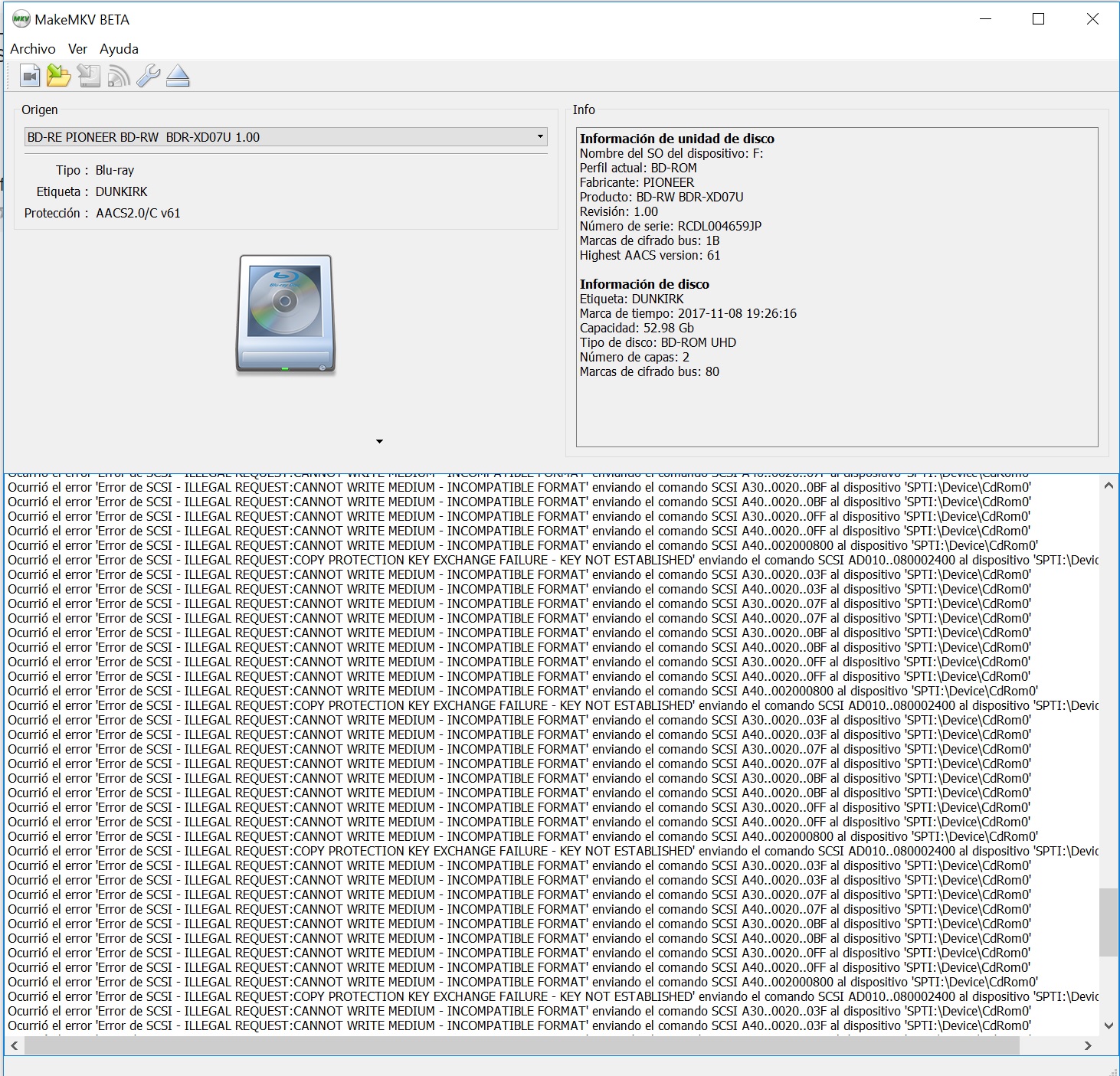This screenshot has height=1076, width=1120.
Task: Click the 'Marcas de cifrado bus: 1B' line
Action: coord(650,240)
